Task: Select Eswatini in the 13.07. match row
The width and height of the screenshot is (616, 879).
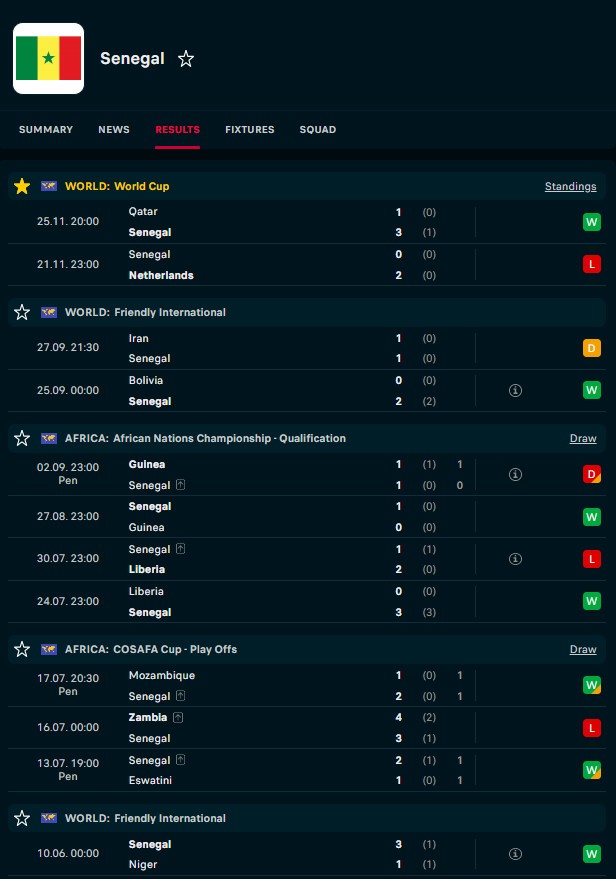Action: click(150, 780)
